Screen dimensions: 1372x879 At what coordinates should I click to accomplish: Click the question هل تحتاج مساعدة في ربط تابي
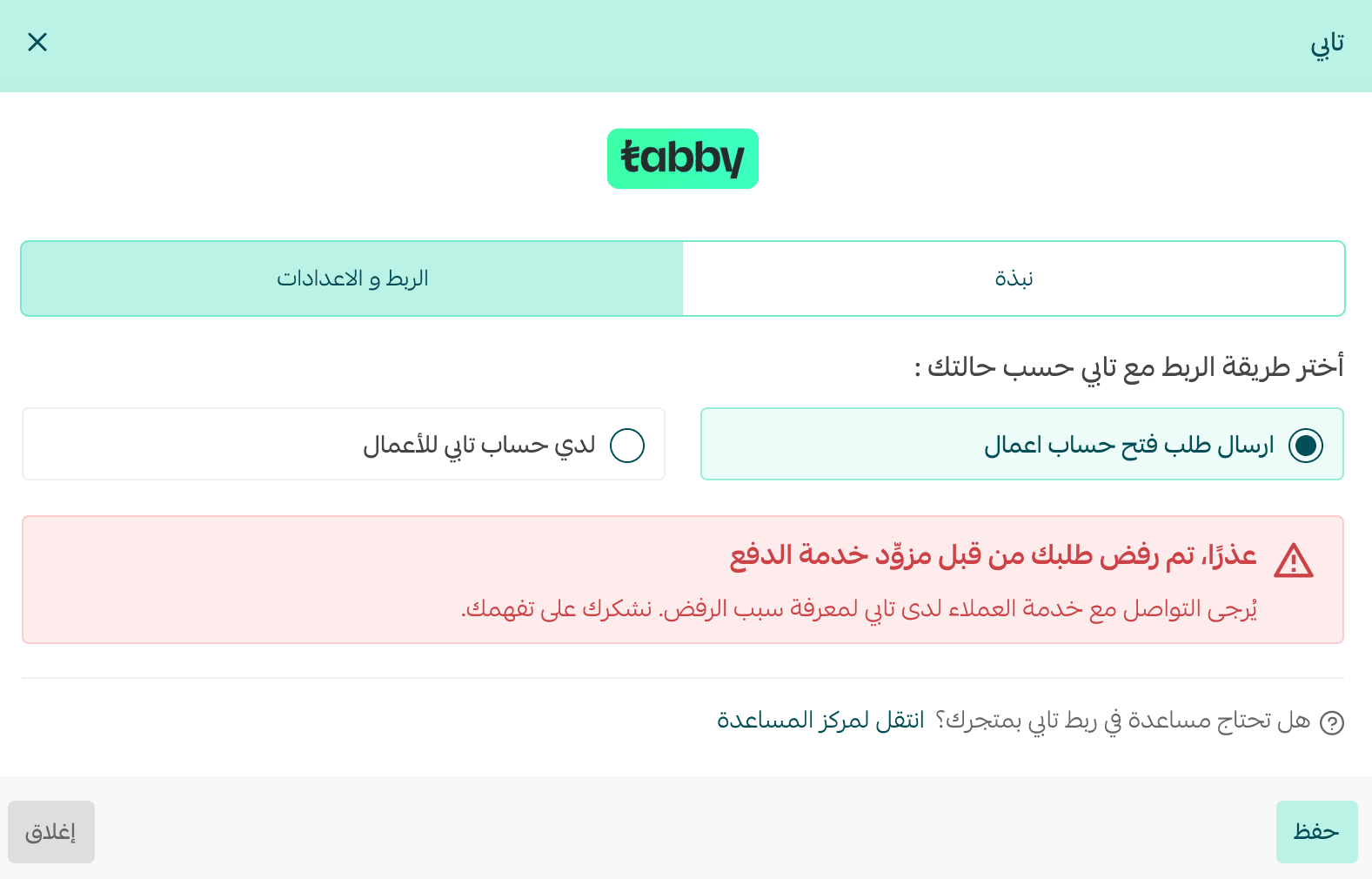pos(1122,721)
